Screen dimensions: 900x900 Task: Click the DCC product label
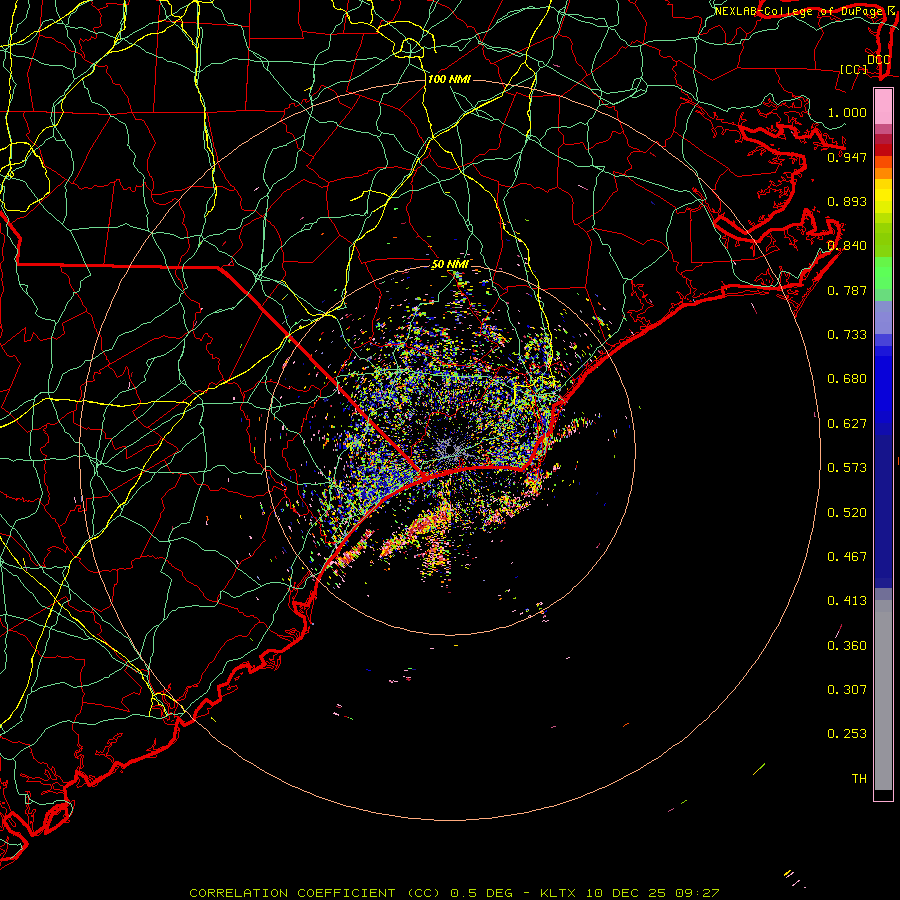pos(878,60)
